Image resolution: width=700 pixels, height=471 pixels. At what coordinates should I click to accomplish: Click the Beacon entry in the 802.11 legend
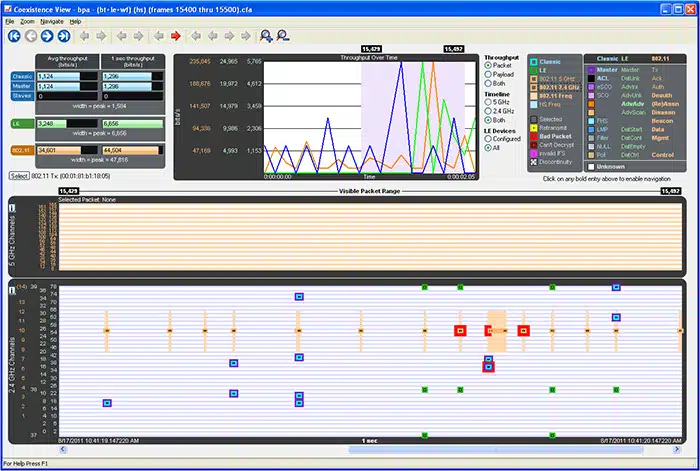coord(662,119)
